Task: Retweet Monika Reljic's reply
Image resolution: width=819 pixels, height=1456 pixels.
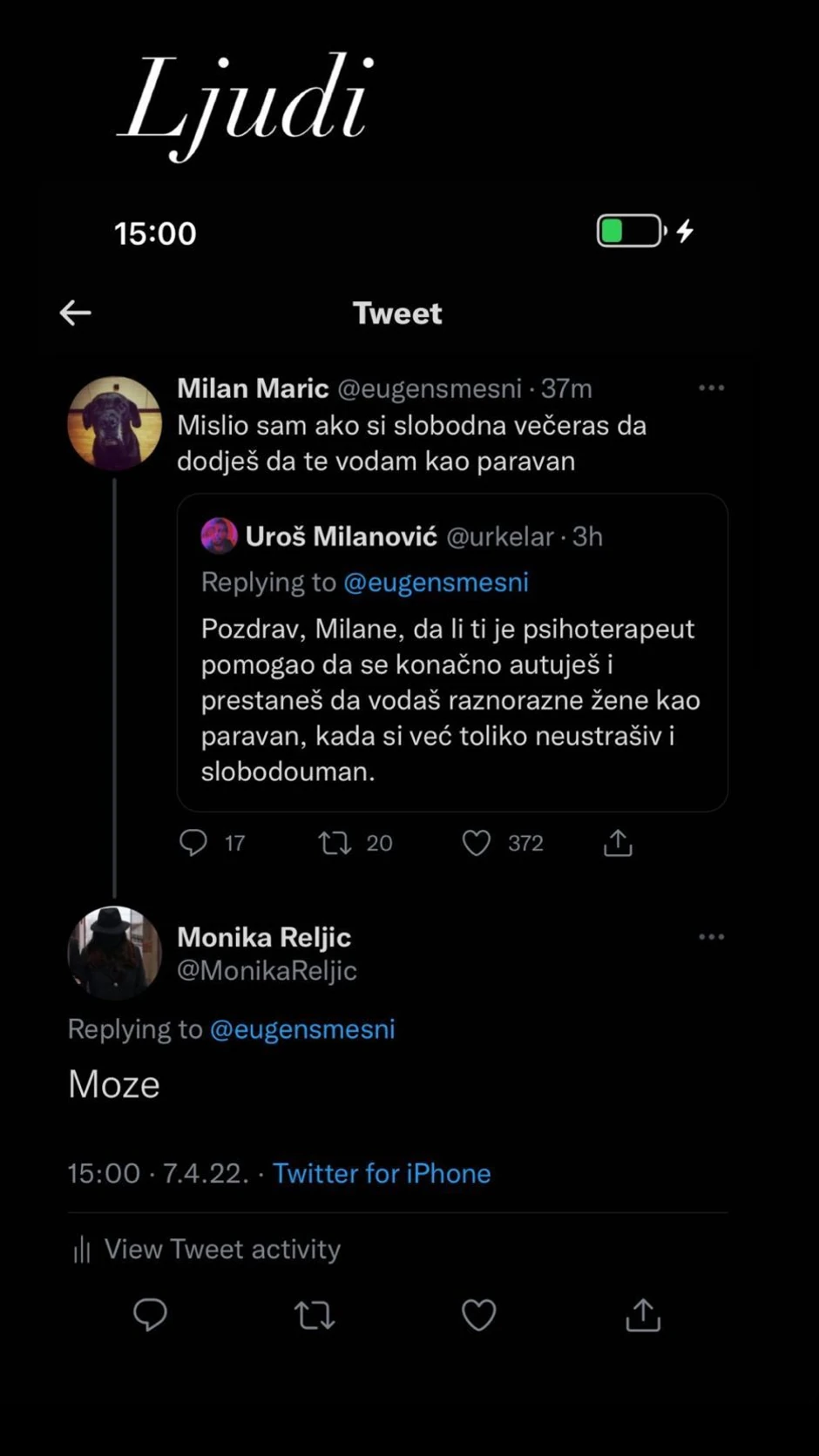Action: click(x=315, y=1315)
